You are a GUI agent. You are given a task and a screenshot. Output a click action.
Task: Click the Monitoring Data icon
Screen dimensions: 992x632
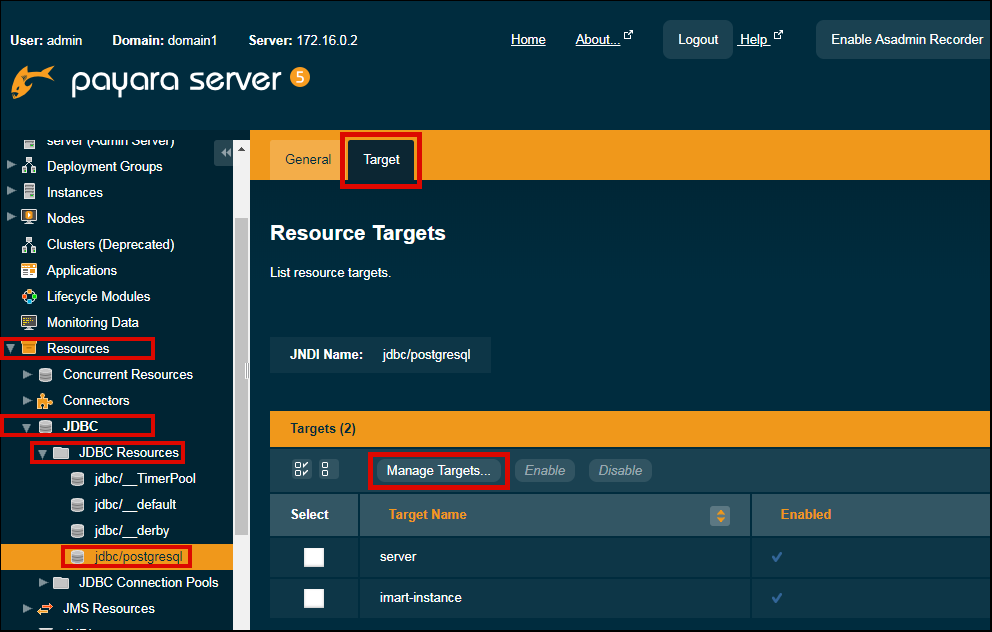tap(29, 322)
